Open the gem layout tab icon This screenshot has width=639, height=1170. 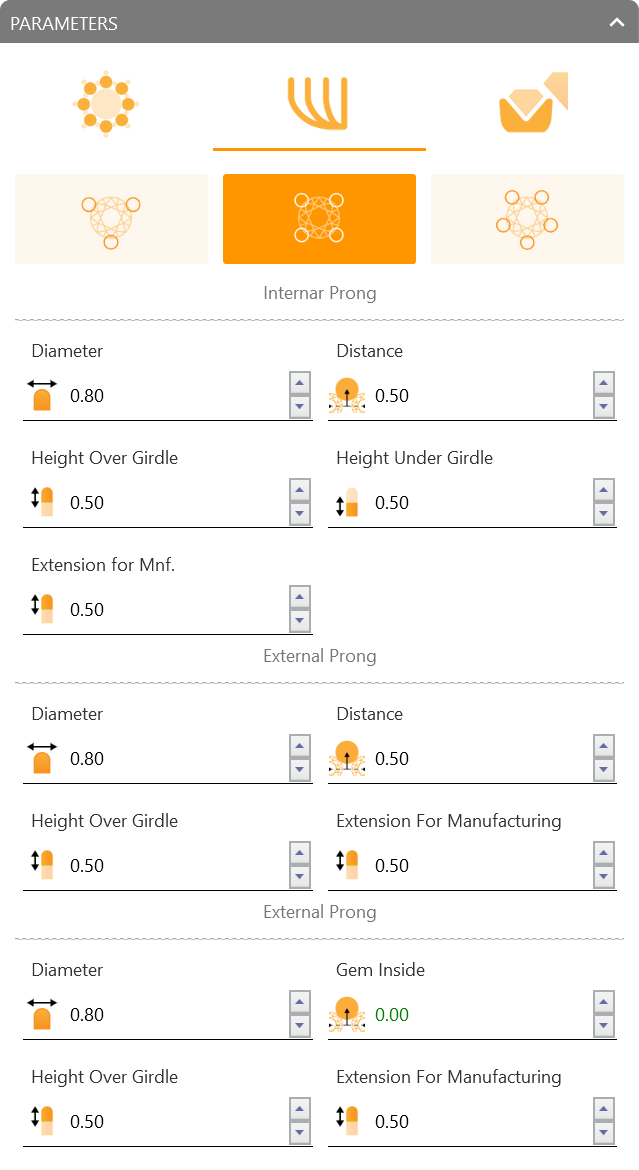pos(106,104)
